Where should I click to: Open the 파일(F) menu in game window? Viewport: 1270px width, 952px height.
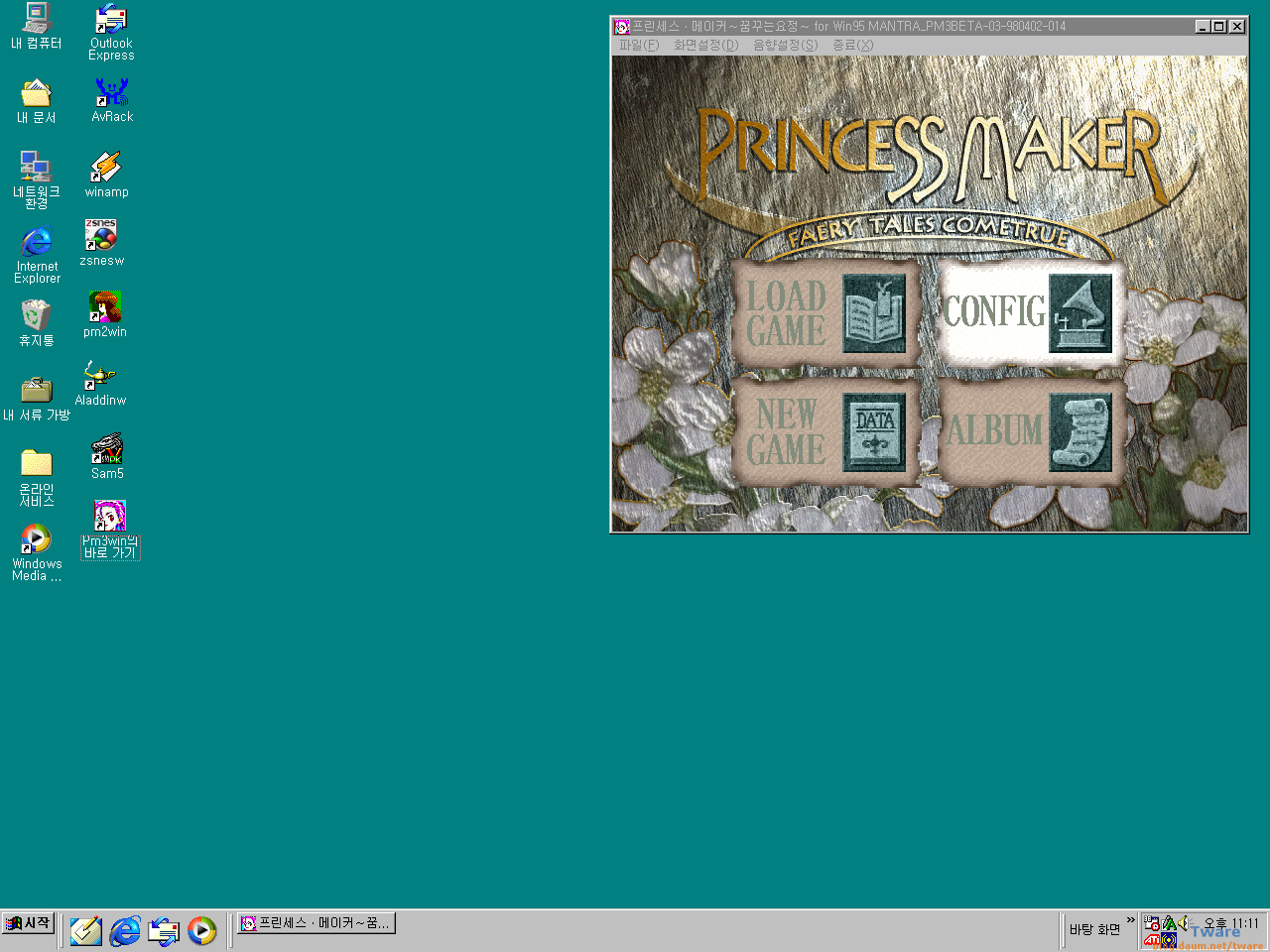[638, 46]
